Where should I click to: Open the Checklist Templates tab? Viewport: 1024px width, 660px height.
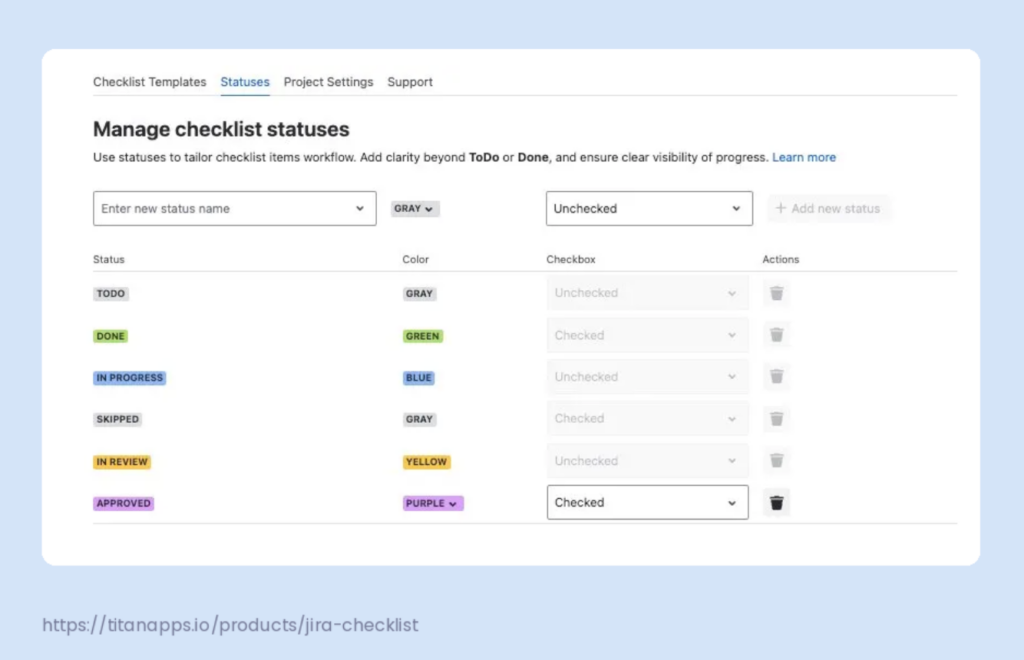150,82
